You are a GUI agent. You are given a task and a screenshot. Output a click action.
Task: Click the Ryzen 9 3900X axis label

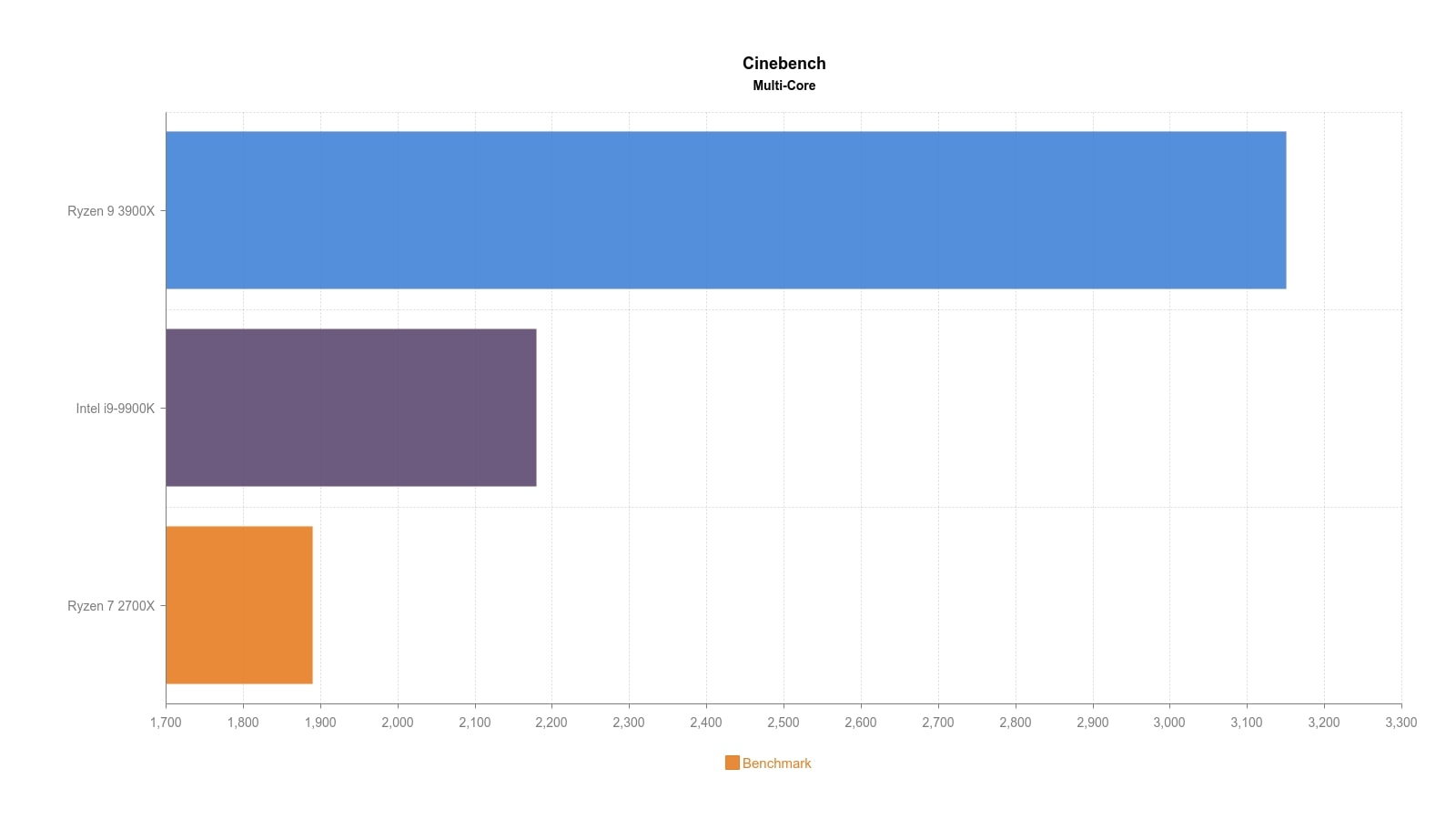pyautogui.click(x=111, y=211)
